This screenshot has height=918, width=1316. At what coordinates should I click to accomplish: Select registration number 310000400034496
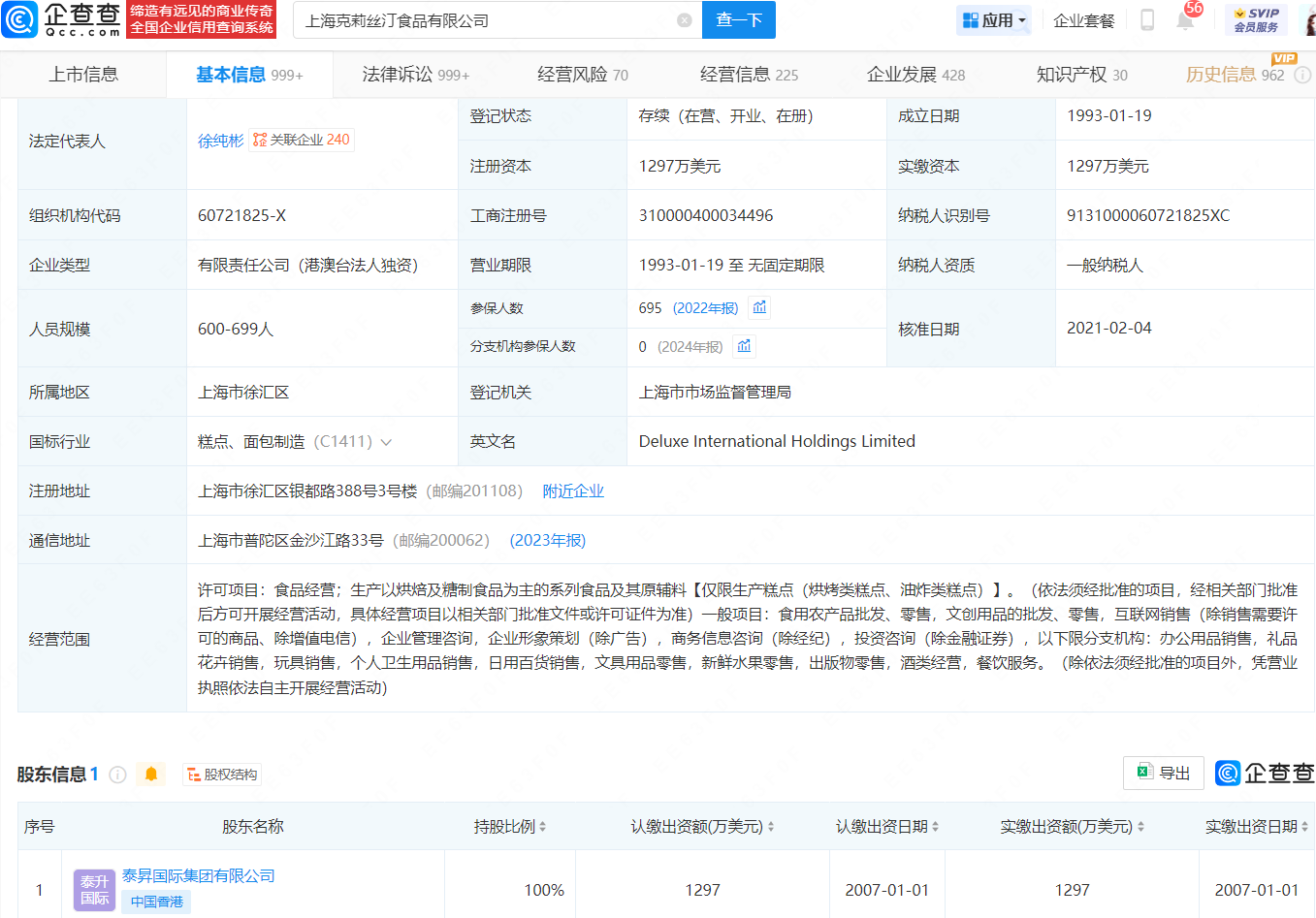[706, 215]
